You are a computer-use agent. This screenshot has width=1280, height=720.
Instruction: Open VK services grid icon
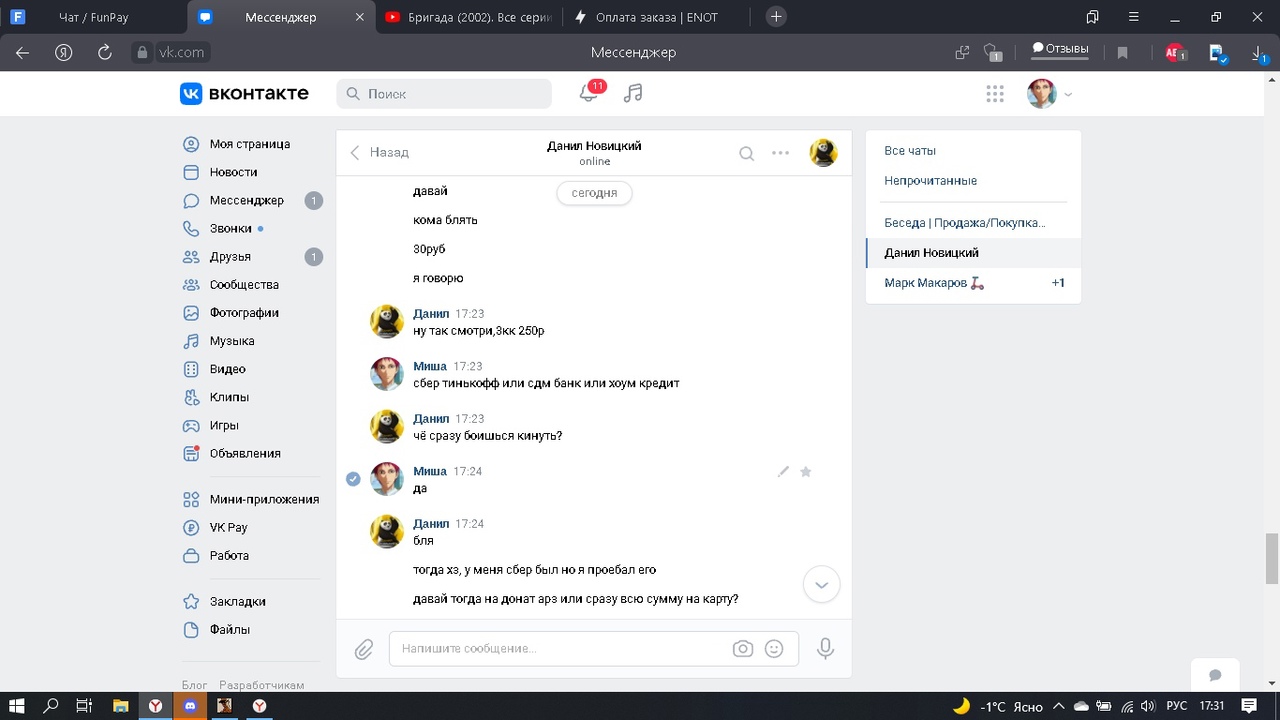point(994,94)
